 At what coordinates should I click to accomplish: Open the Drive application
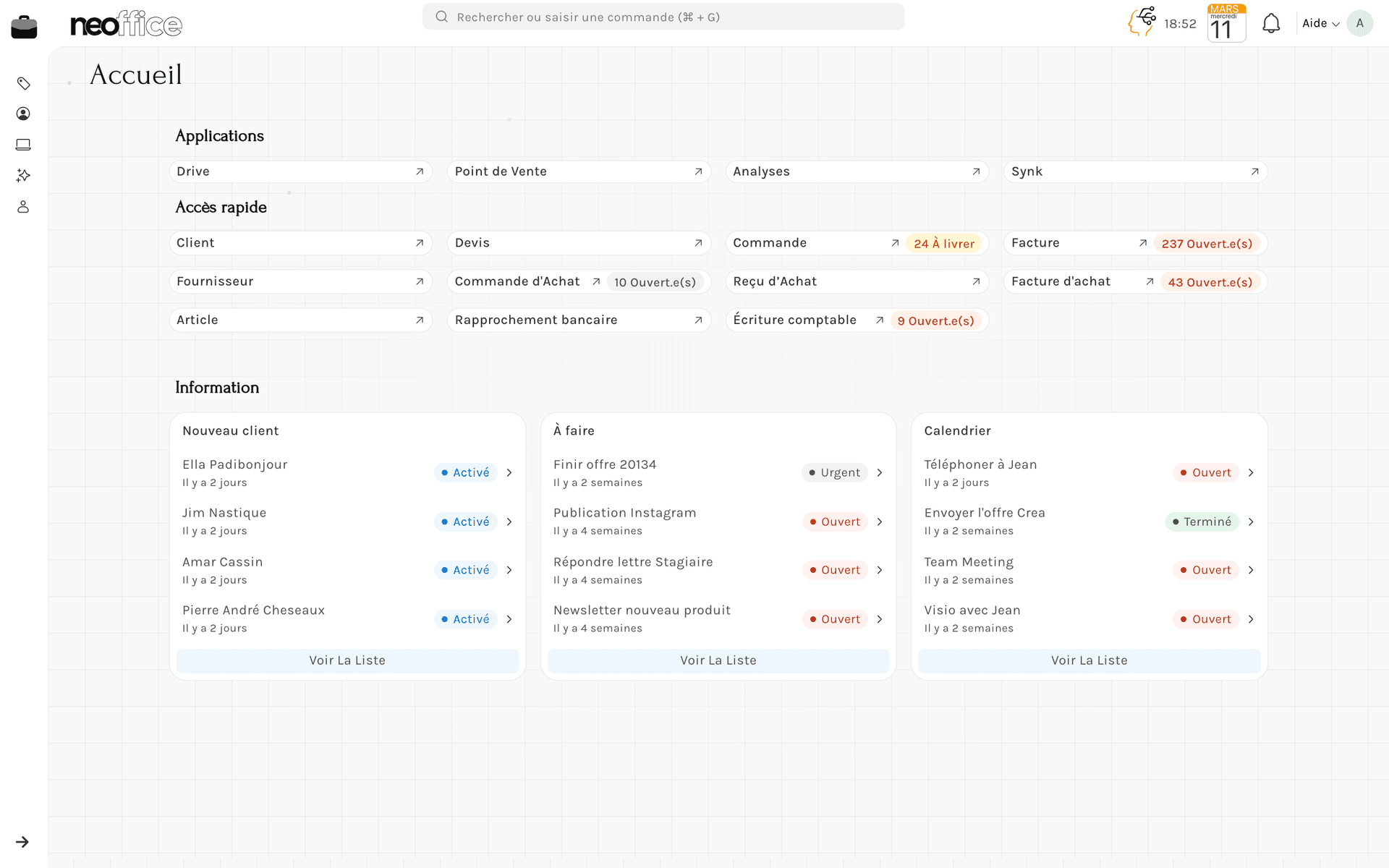(x=300, y=171)
